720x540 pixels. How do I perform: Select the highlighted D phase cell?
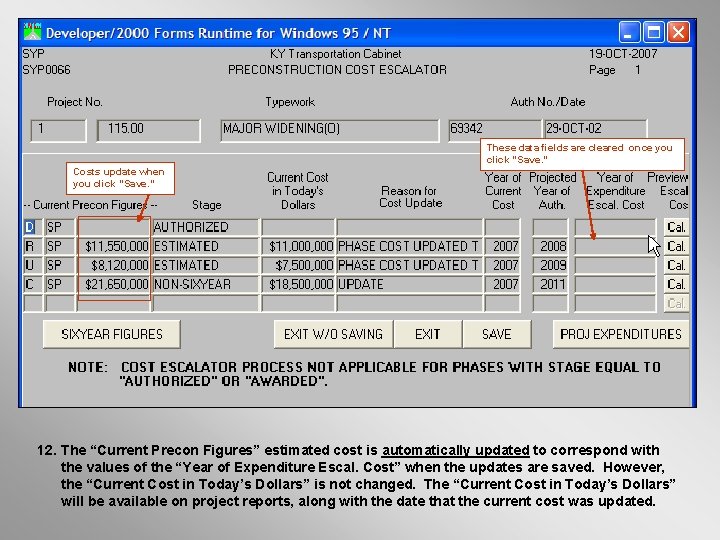pyautogui.click(x=33, y=227)
